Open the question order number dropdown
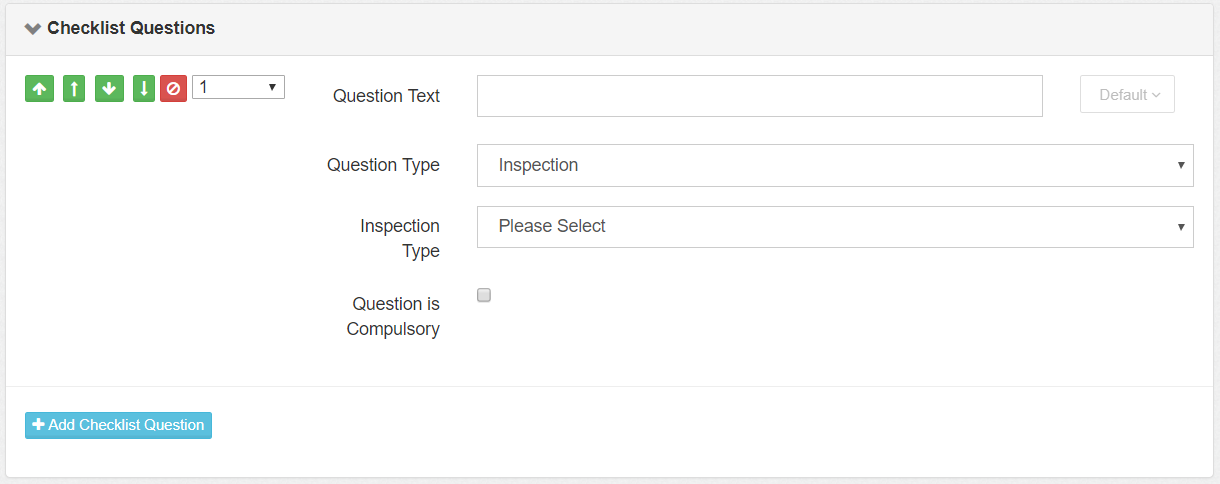The image size is (1220, 484). [238, 88]
